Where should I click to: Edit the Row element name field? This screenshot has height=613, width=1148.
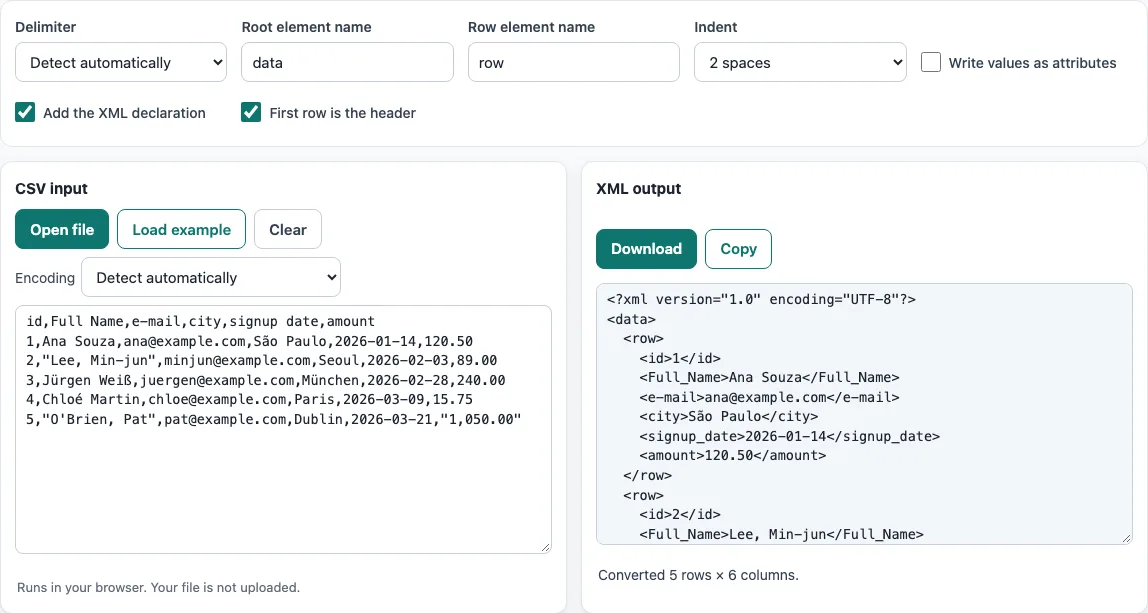573,62
